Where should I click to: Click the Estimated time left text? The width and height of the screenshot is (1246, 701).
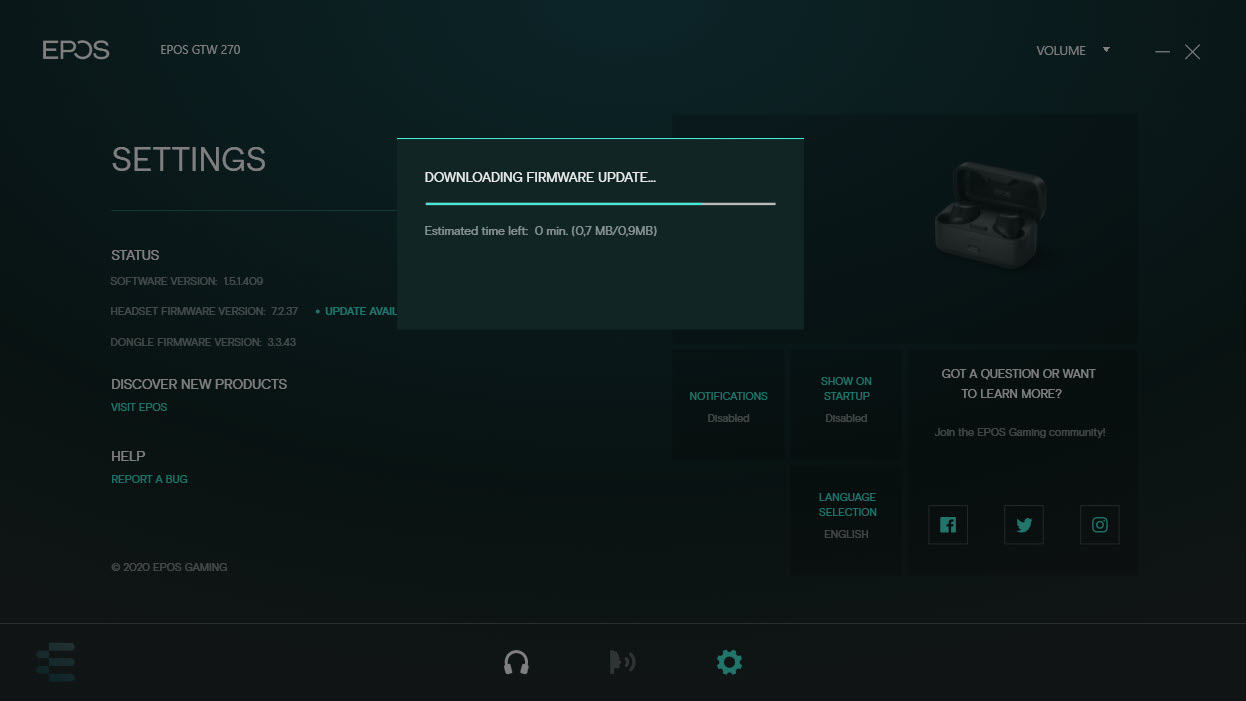[540, 231]
